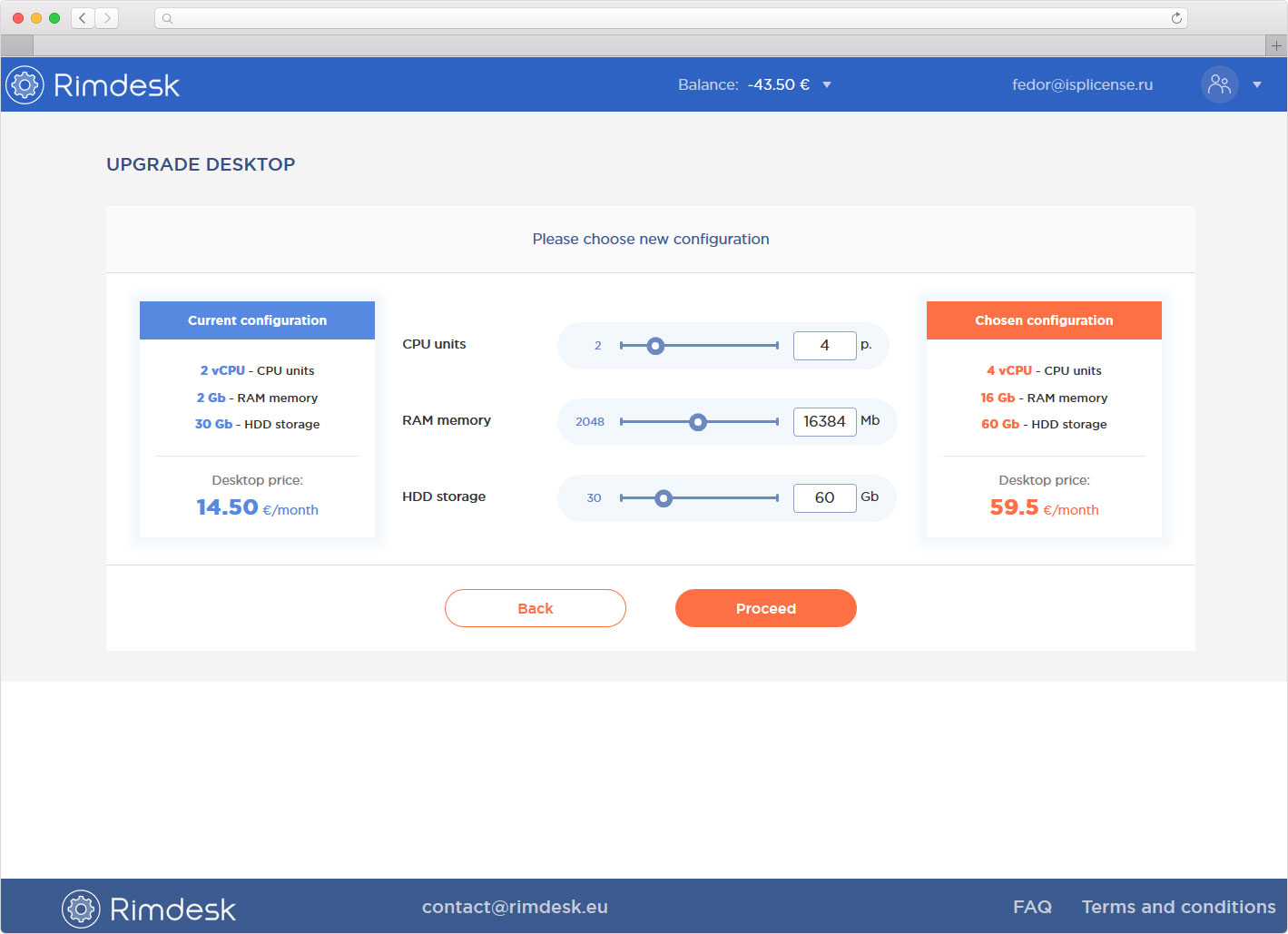
Task: Click the browser back arrow
Action: pyautogui.click(x=83, y=18)
